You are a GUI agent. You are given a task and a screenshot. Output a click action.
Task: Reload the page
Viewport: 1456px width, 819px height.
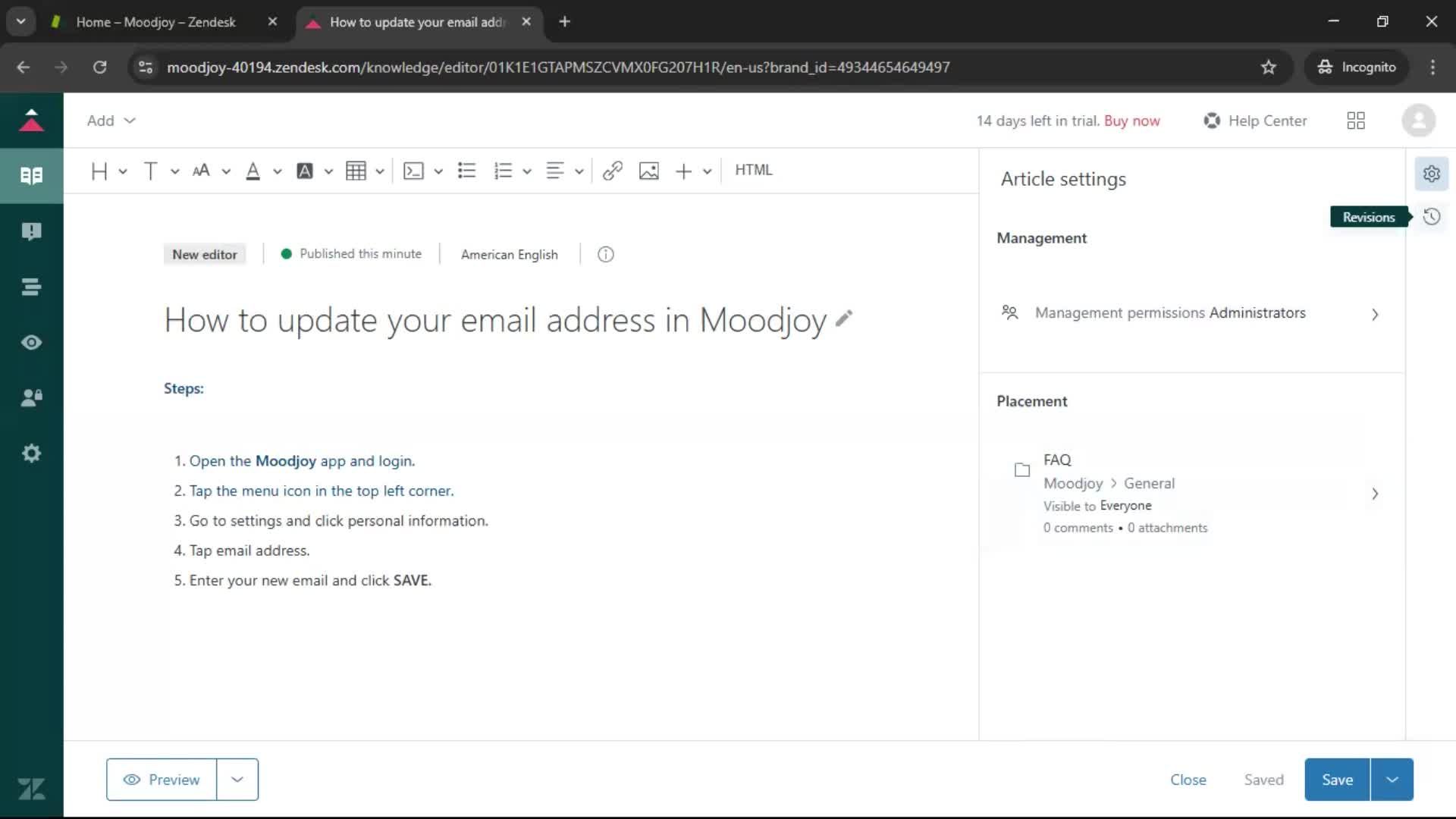coord(99,67)
